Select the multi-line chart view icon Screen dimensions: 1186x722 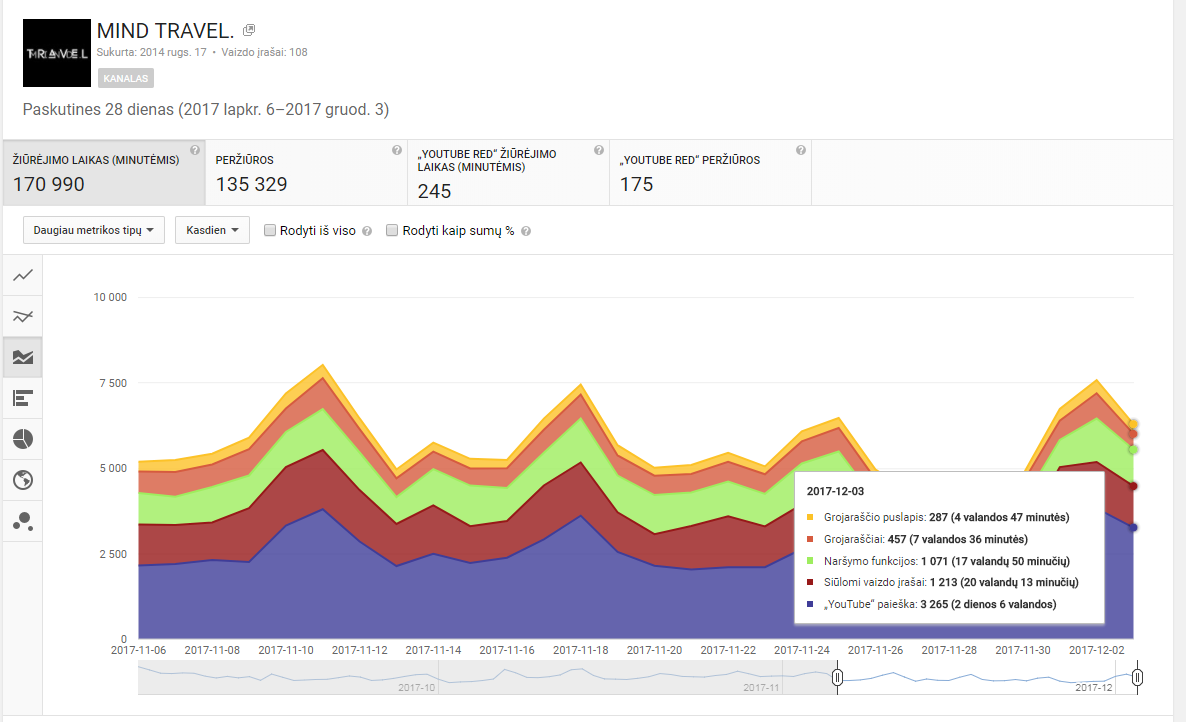click(x=23, y=316)
